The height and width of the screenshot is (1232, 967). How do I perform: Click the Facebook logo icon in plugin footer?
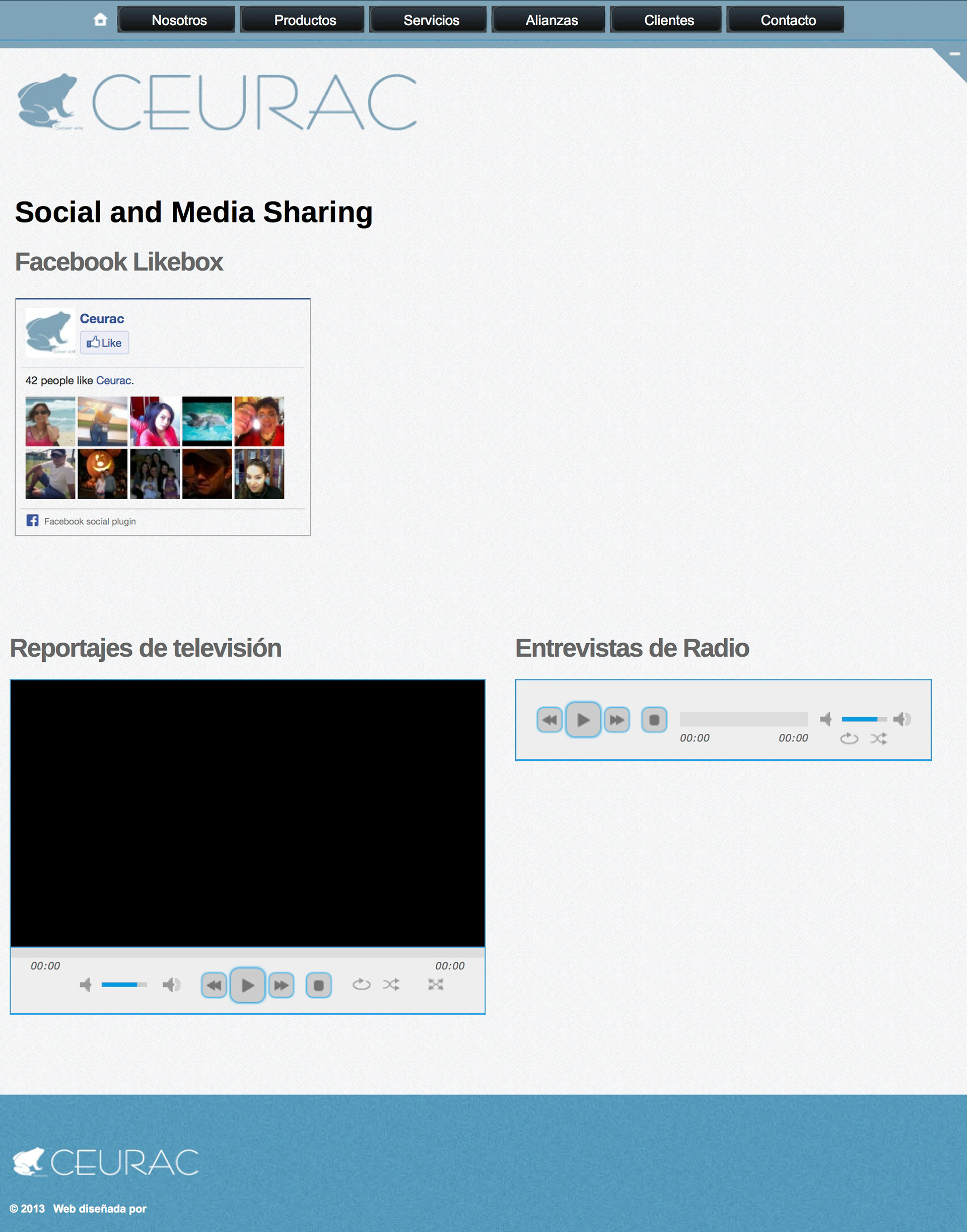(32, 520)
